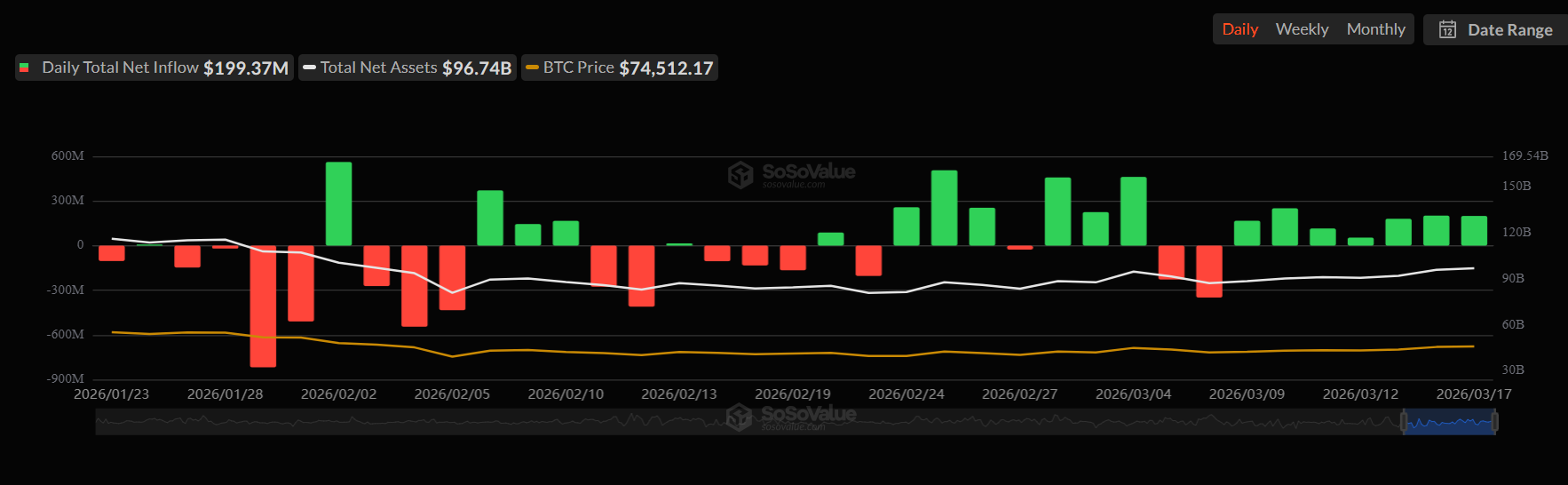Select the tall green bar at 2026/02/02

(338, 203)
